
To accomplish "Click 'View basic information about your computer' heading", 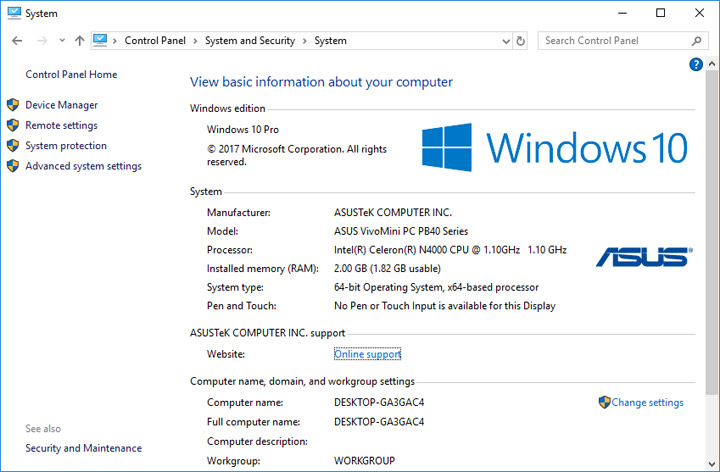I will point(321,82).
